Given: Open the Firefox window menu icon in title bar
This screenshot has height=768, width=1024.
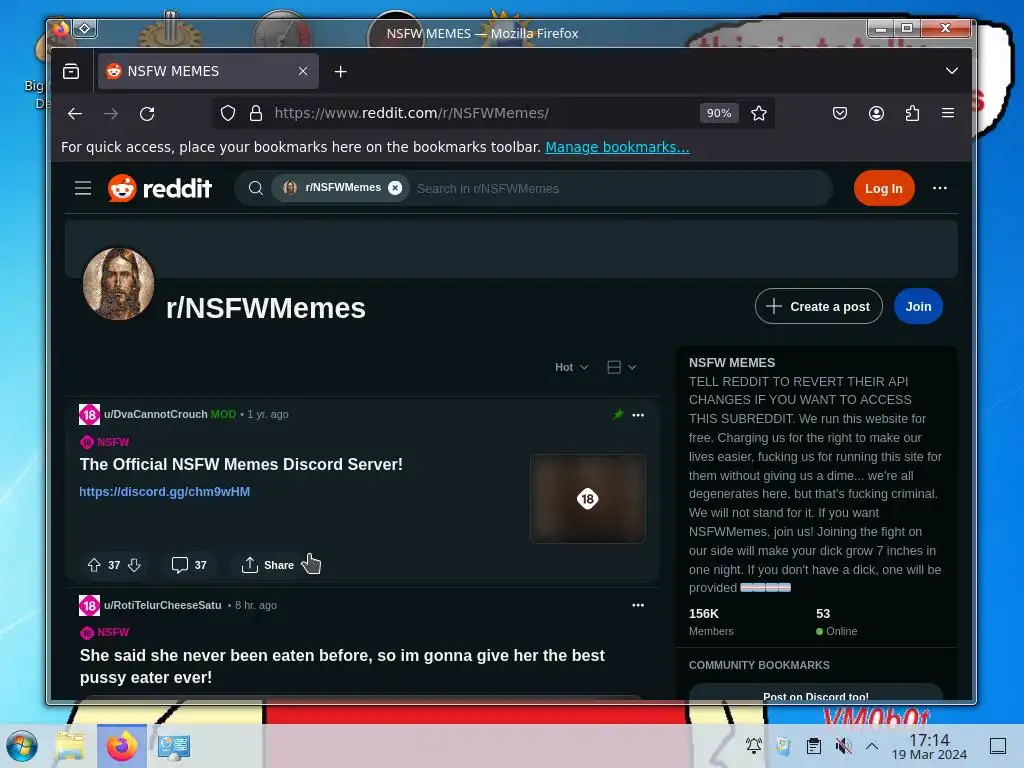Looking at the screenshot, I should [61, 29].
